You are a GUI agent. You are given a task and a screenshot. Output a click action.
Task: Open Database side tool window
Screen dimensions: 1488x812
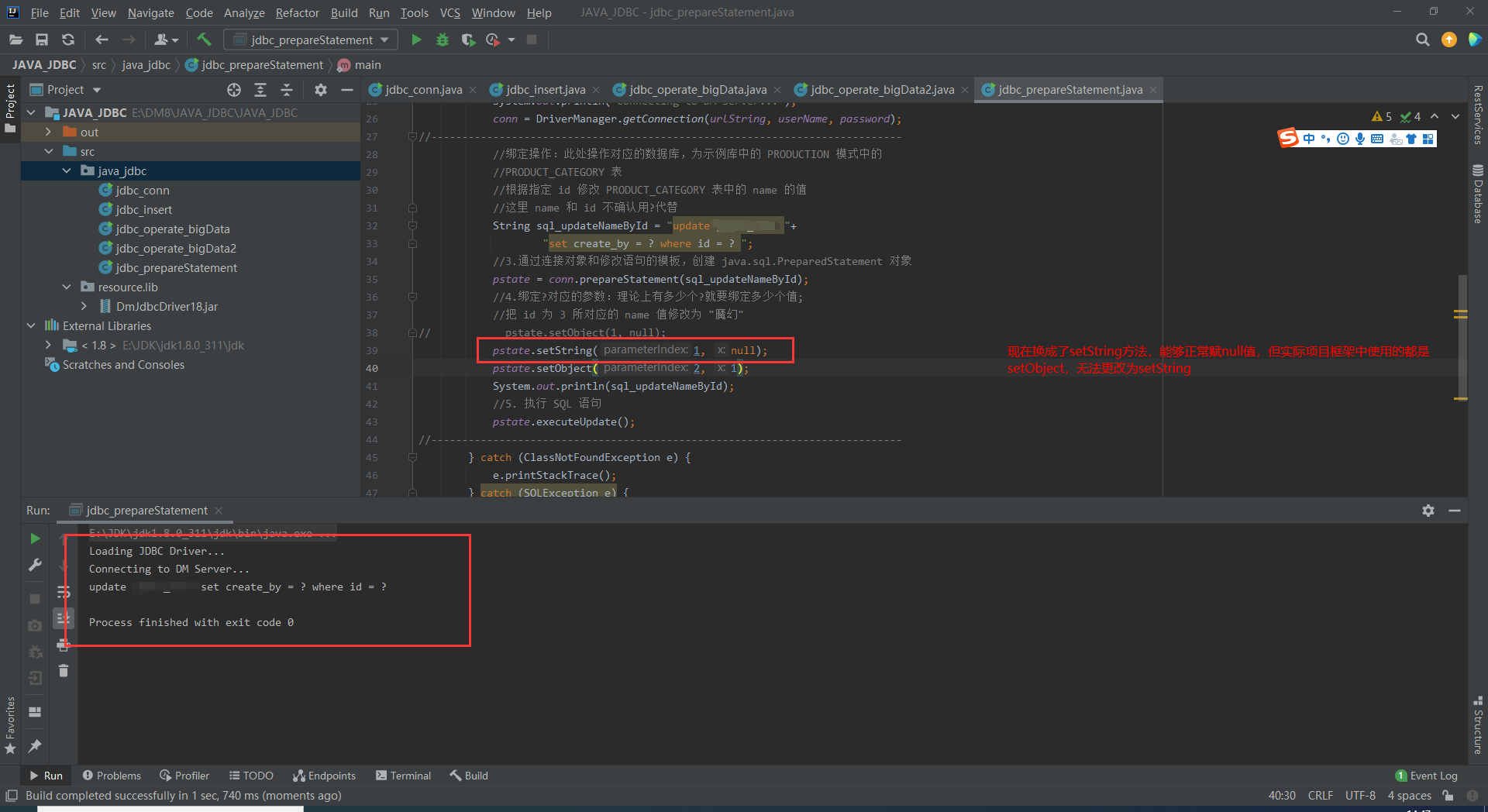point(1478,194)
